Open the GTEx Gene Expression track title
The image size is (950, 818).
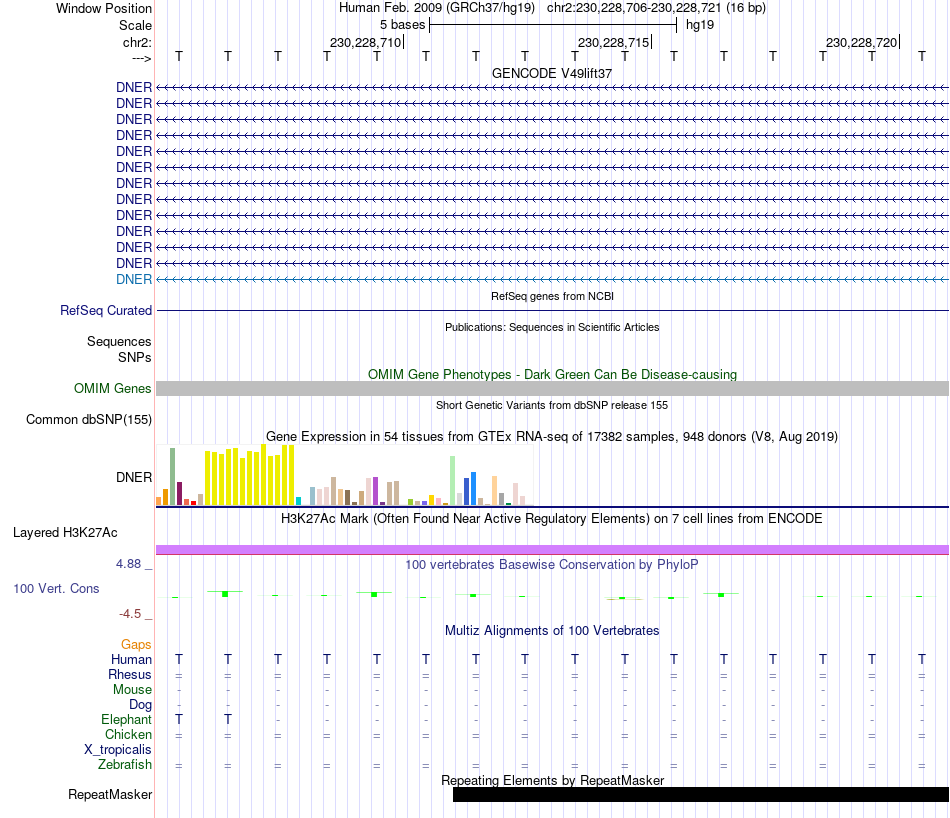point(552,436)
